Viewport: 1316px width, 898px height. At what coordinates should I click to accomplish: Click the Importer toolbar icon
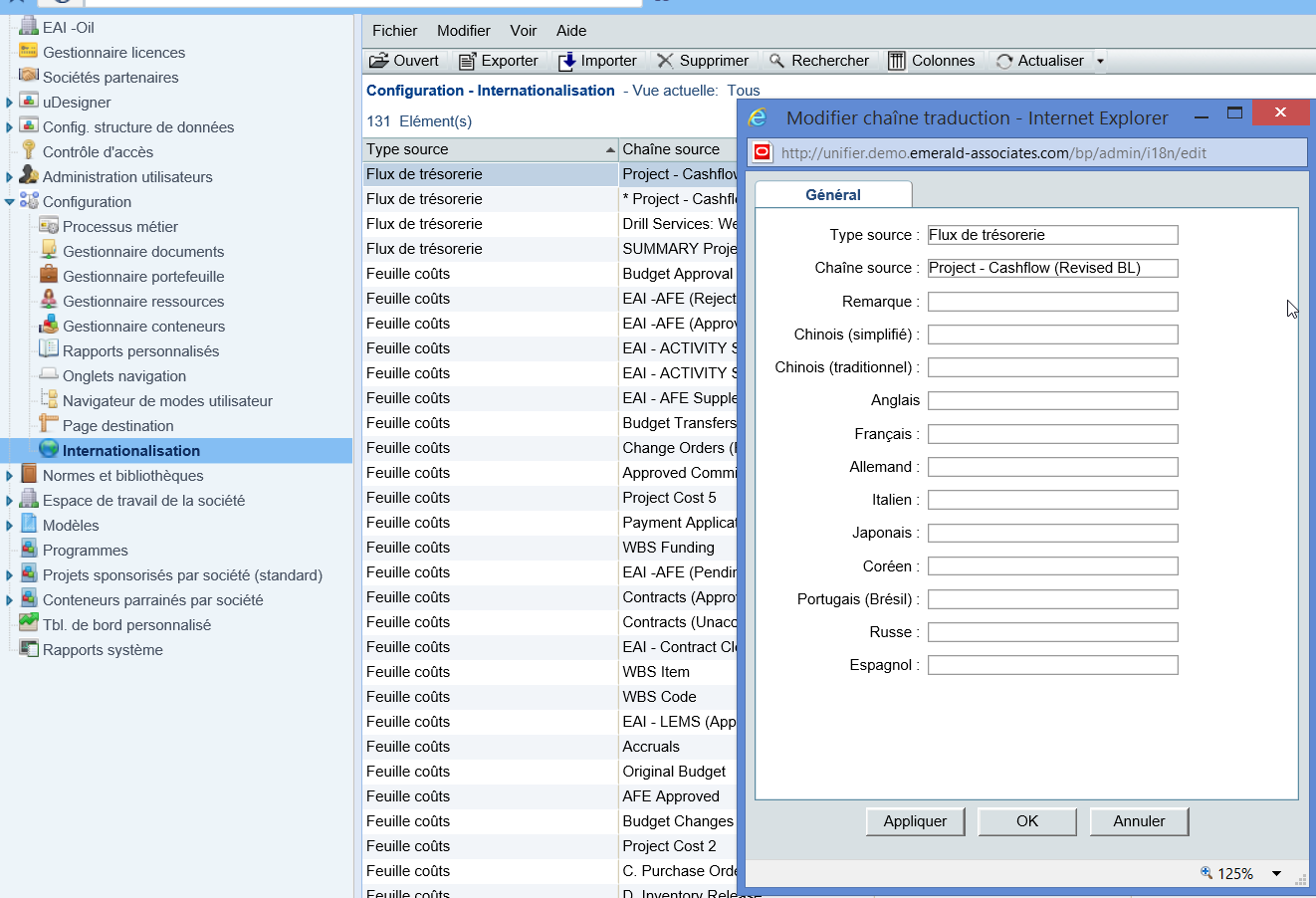click(566, 61)
